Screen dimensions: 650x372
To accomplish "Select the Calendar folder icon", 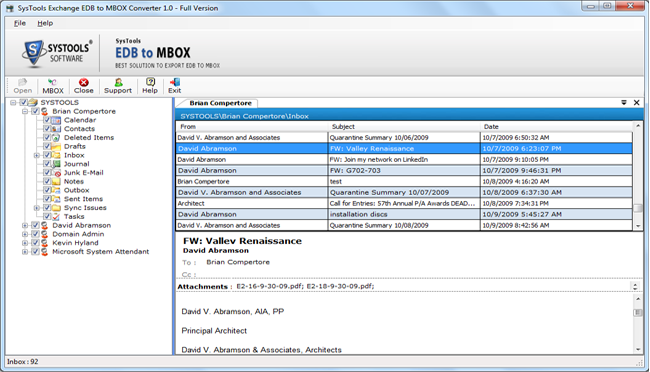I will pyautogui.click(x=56, y=120).
